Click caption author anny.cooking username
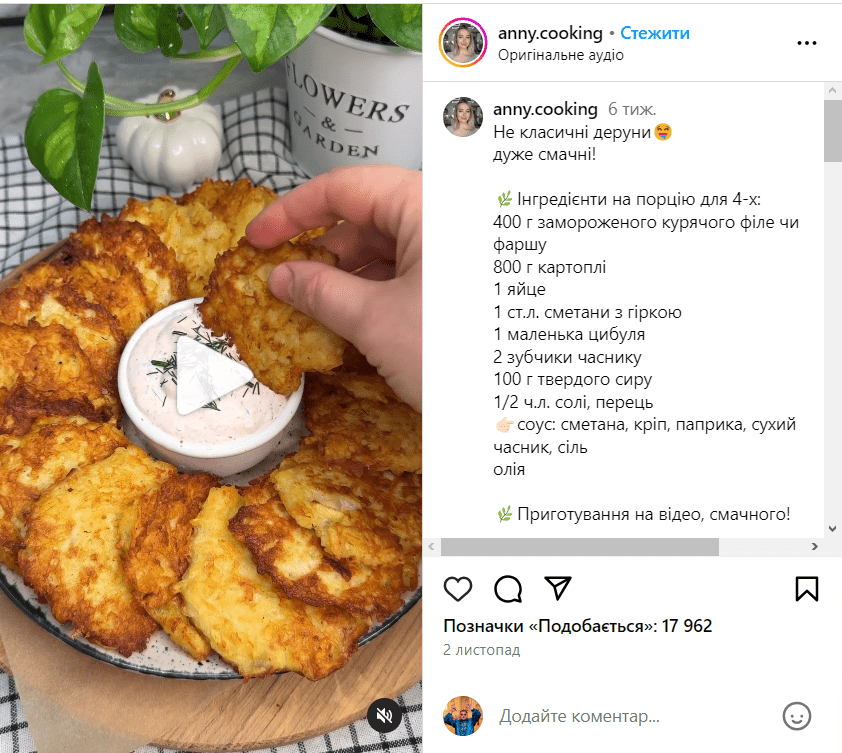Image resolution: width=842 pixels, height=753 pixels. (545, 109)
